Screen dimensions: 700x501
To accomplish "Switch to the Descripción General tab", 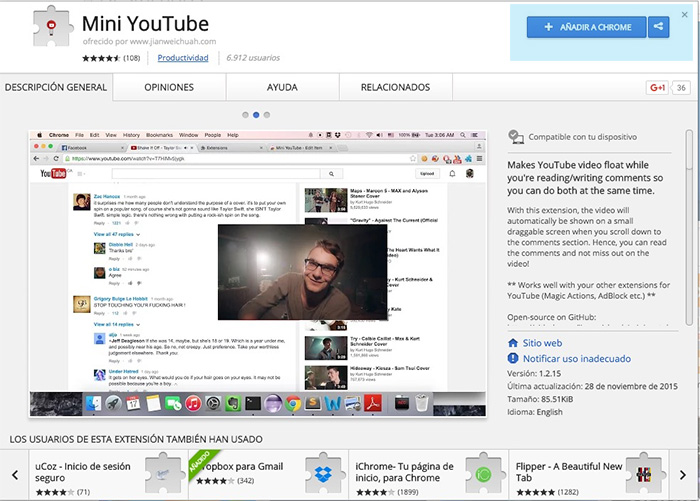I will (x=56, y=87).
